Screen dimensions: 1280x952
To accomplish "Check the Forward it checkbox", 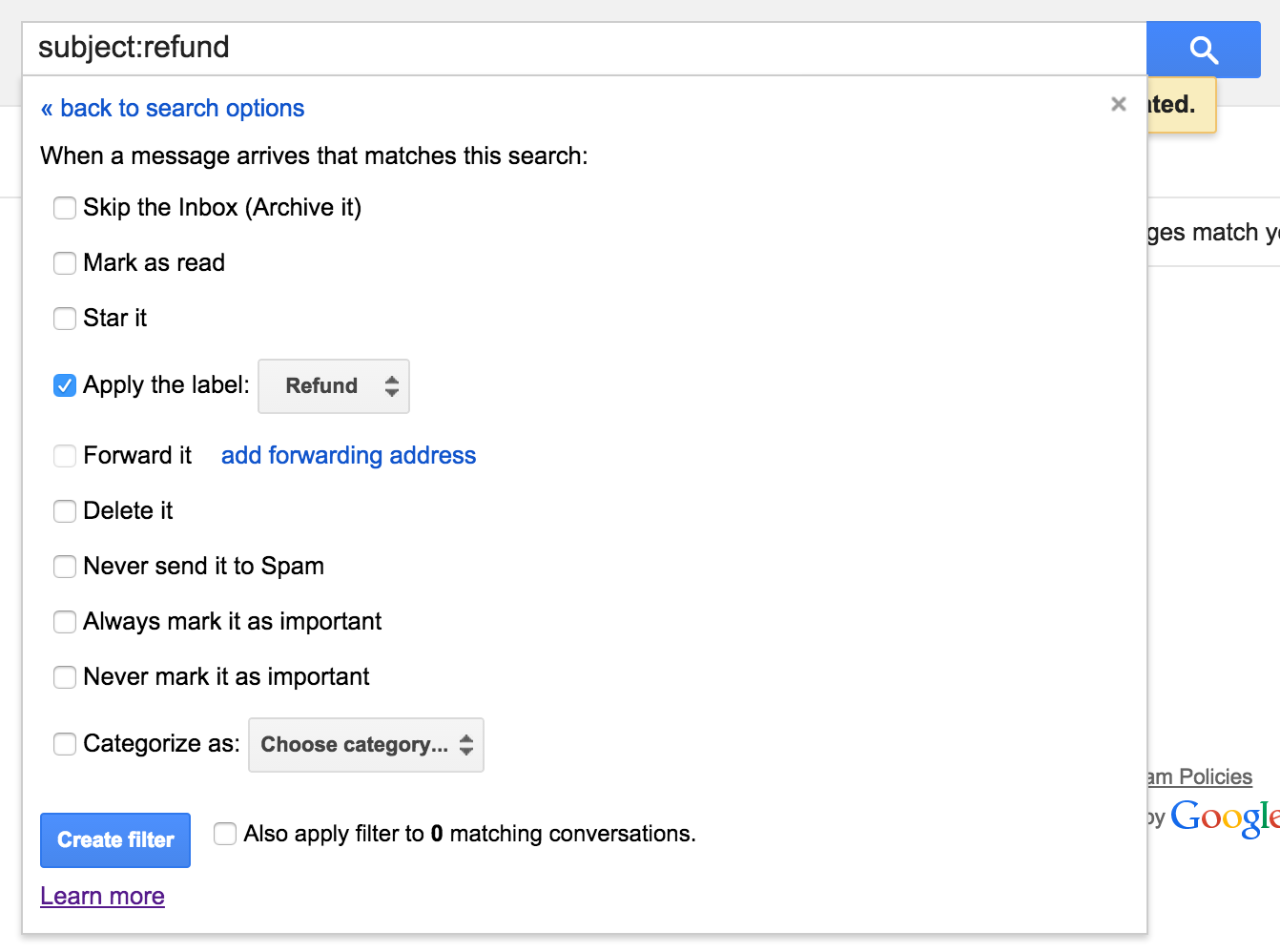I will 65,456.
